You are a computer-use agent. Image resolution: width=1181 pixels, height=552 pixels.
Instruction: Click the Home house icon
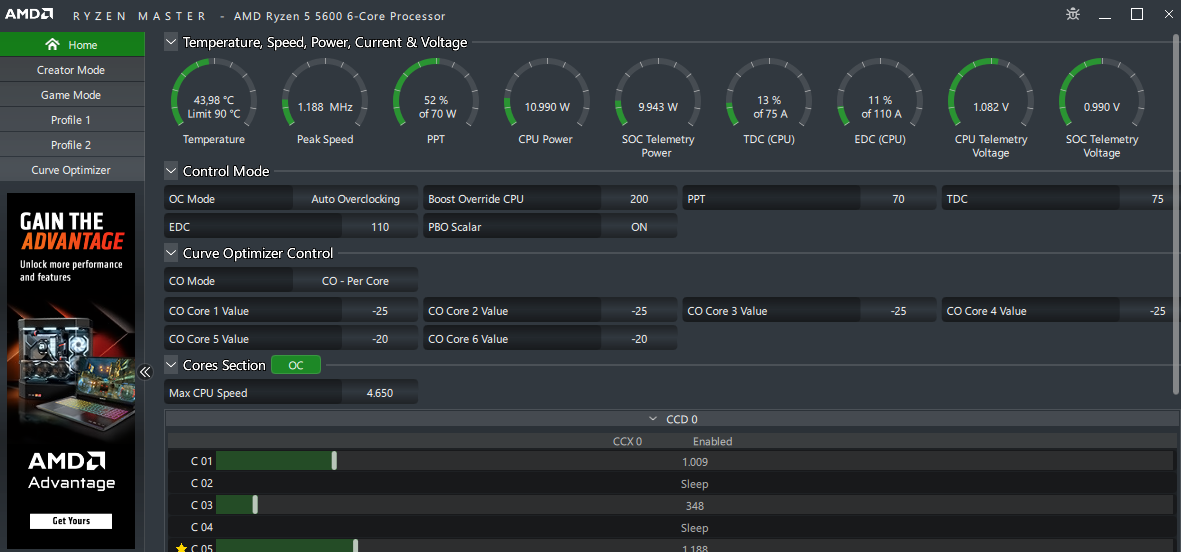[x=52, y=44]
